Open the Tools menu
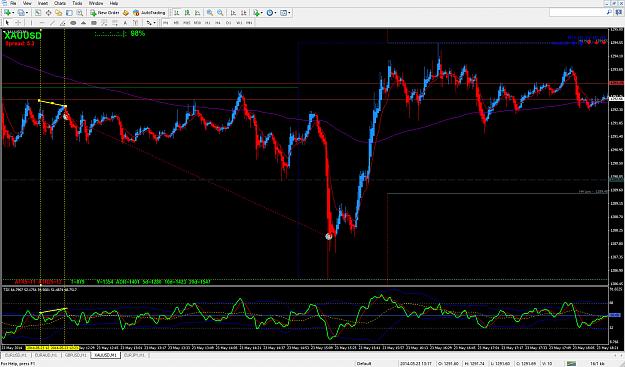 pos(77,3)
